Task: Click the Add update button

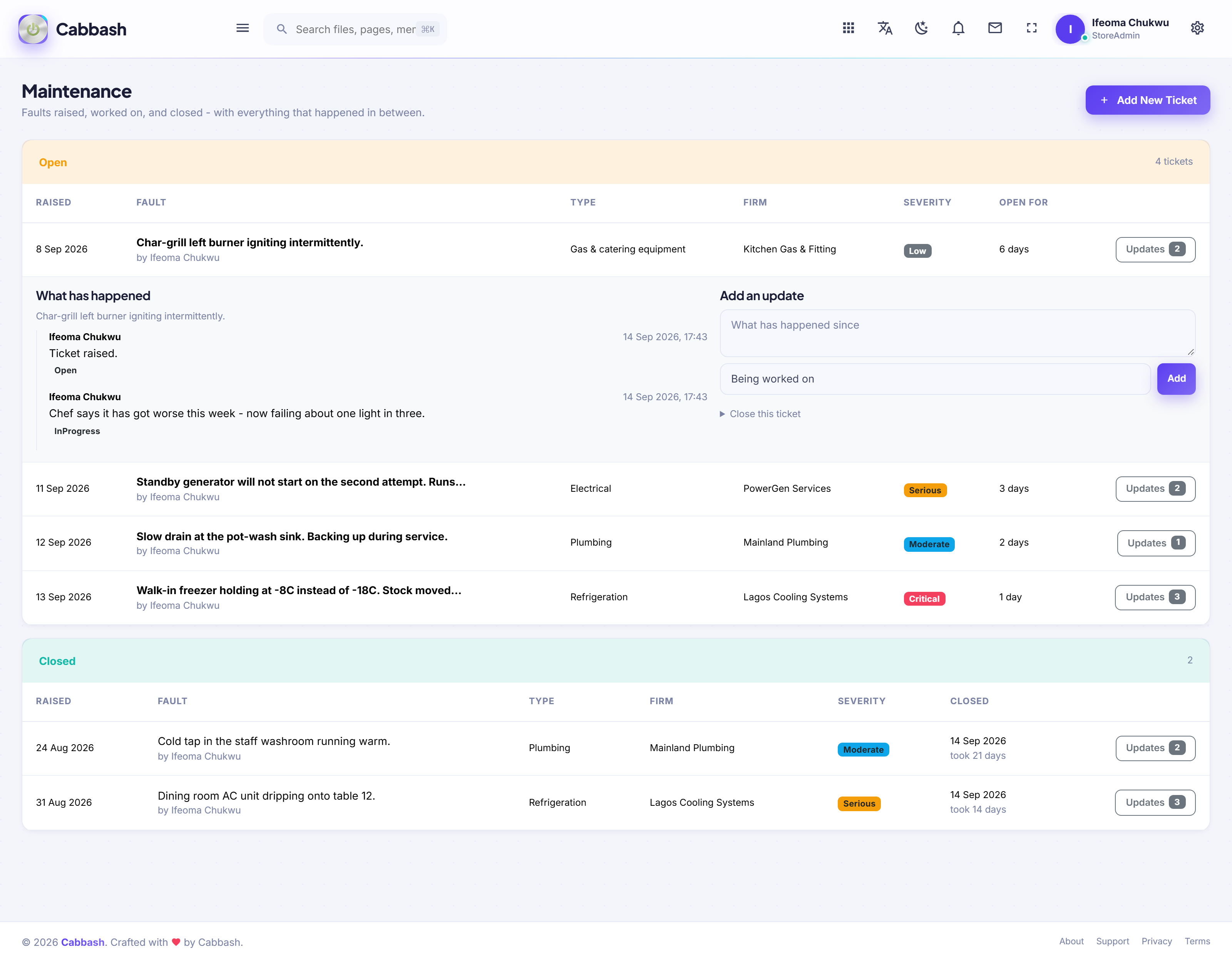Action: (1176, 379)
